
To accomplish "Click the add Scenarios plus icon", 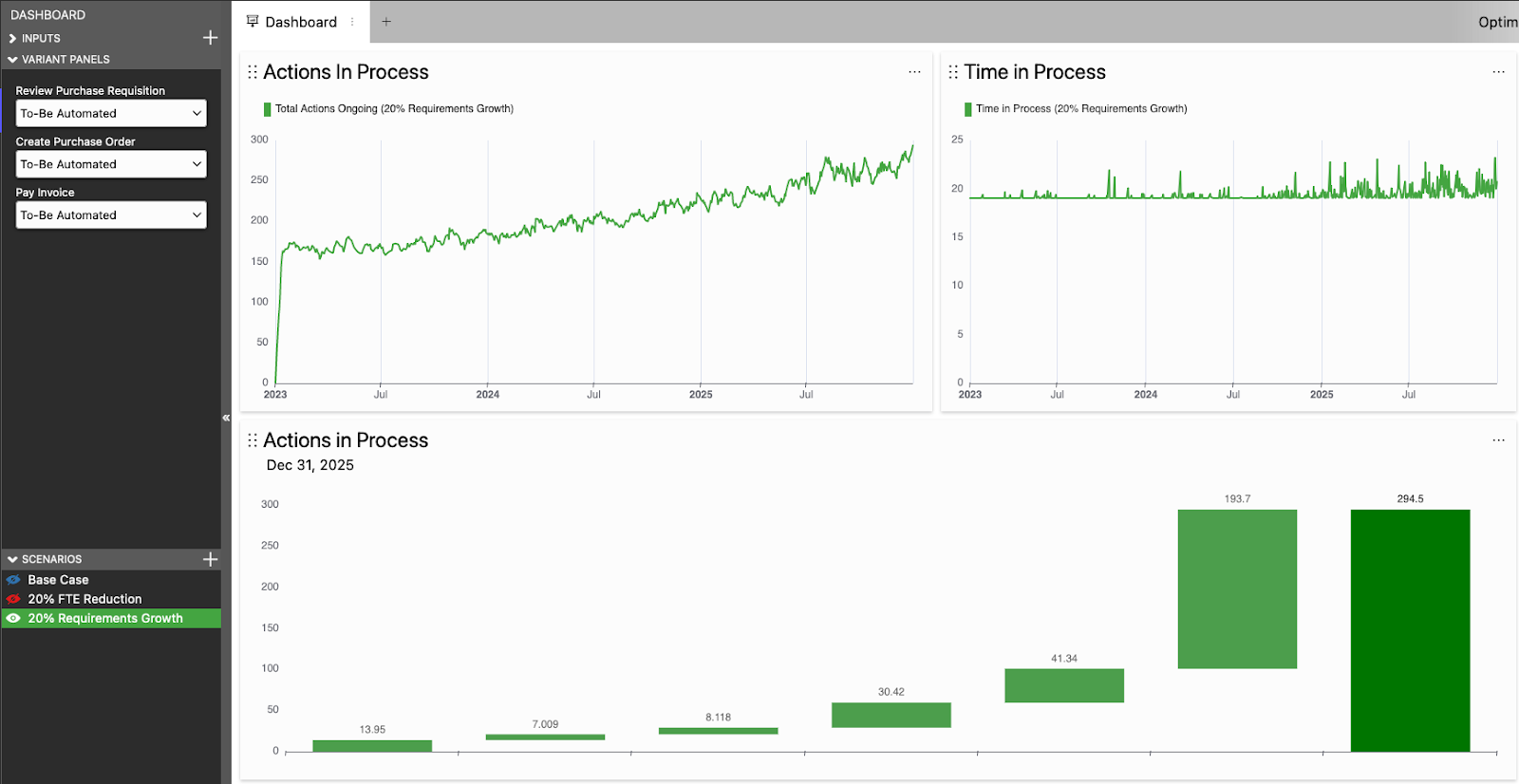I will tap(210, 559).
